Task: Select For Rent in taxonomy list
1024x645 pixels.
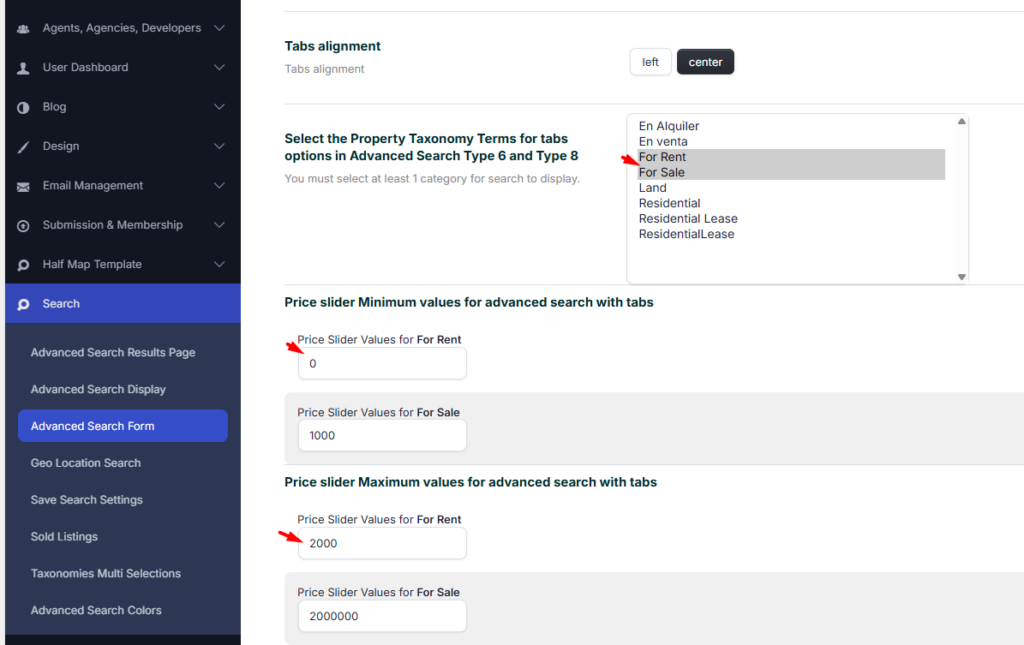Action: pos(791,157)
